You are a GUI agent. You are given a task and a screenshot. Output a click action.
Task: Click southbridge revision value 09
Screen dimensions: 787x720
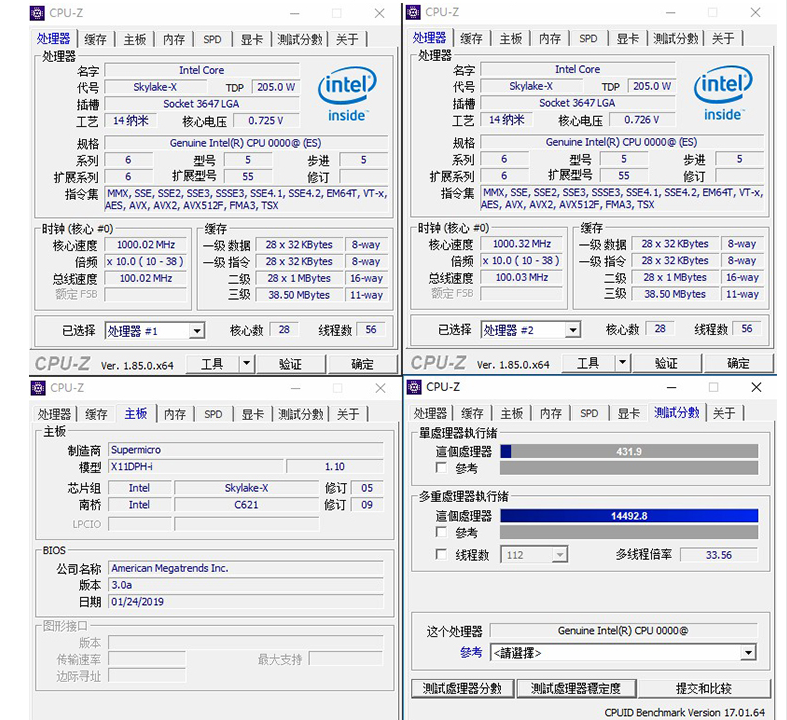pyautogui.click(x=367, y=504)
